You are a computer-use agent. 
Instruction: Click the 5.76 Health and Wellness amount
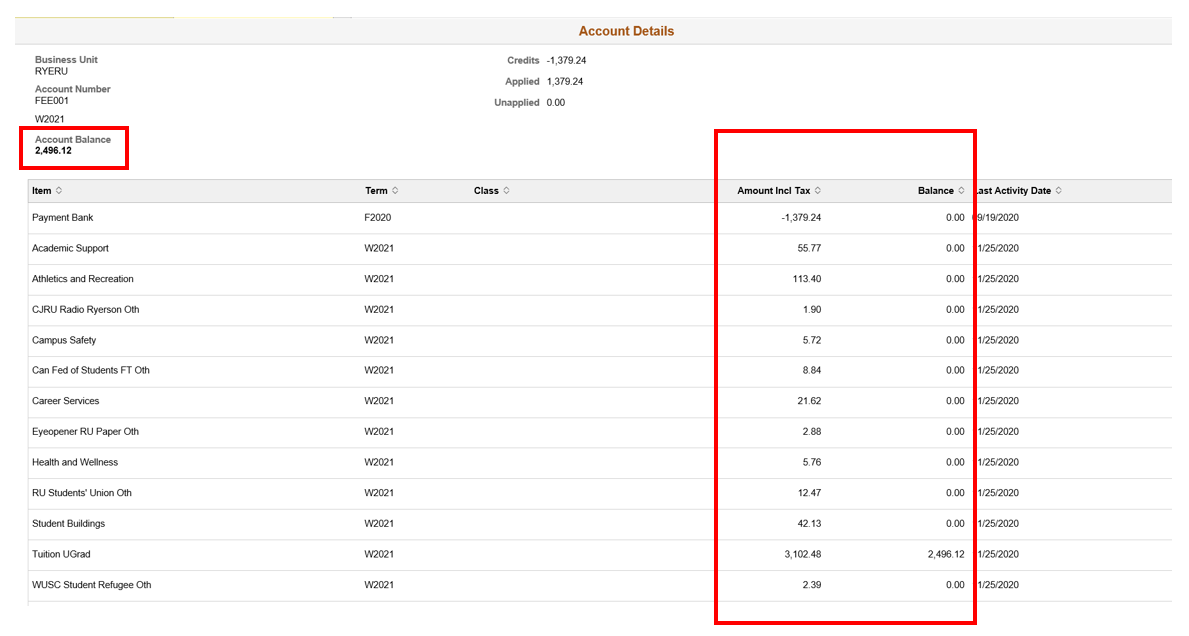tap(811, 462)
